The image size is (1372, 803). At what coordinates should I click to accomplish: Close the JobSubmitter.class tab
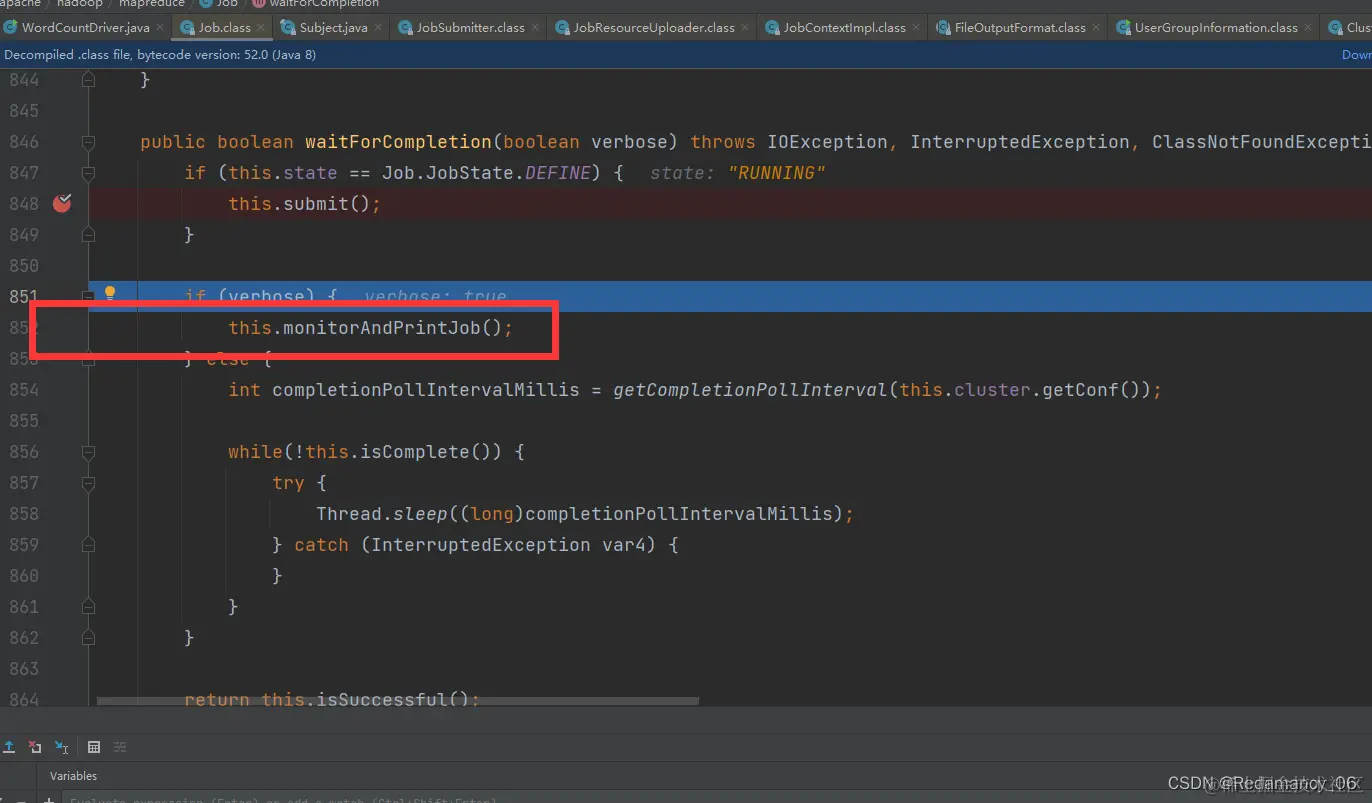(535, 28)
